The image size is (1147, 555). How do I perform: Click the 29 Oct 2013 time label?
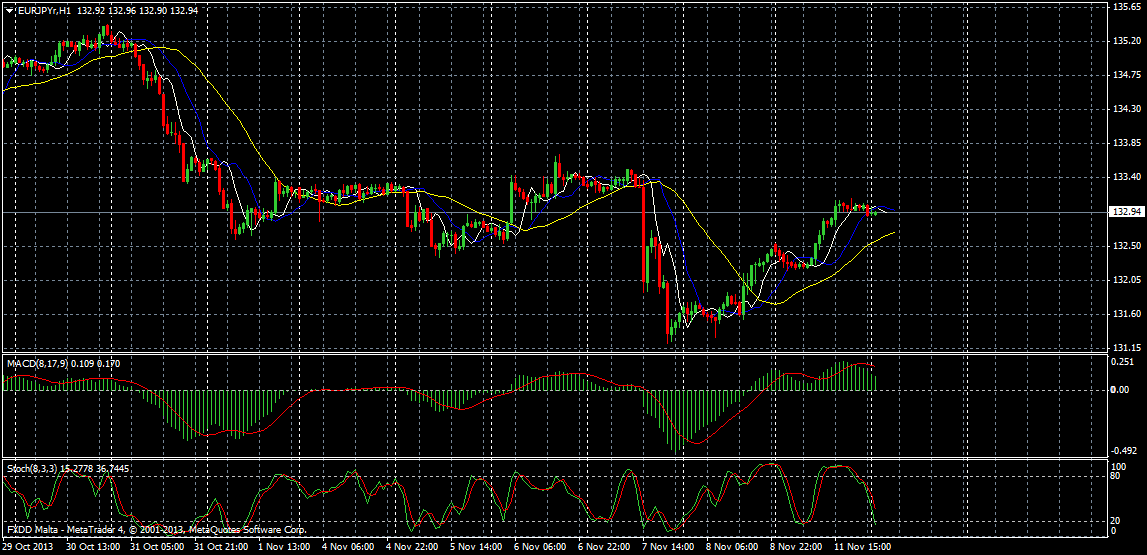pos(27,548)
